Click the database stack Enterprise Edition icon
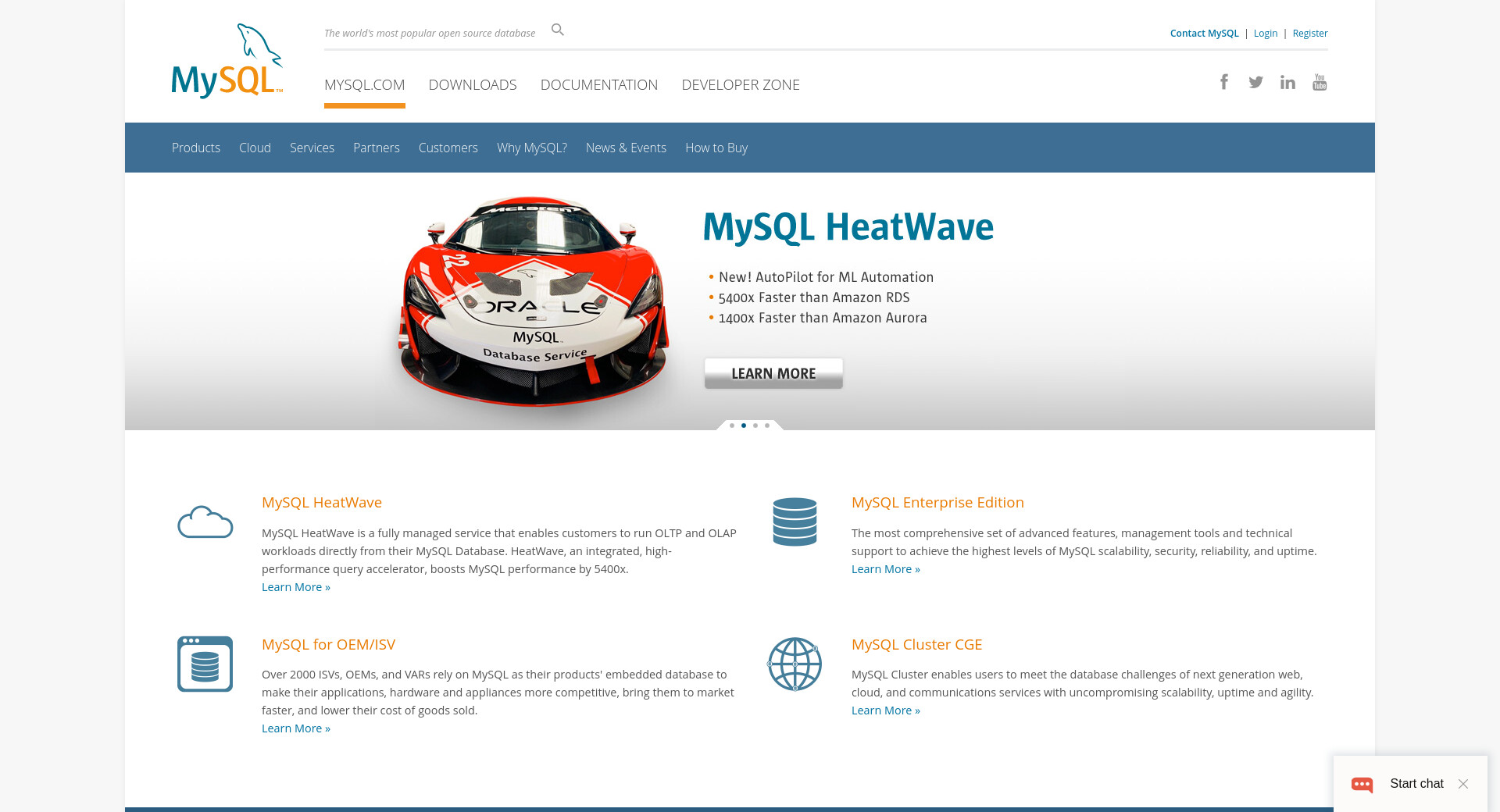The width and height of the screenshot is (1500, 812). 795,522
